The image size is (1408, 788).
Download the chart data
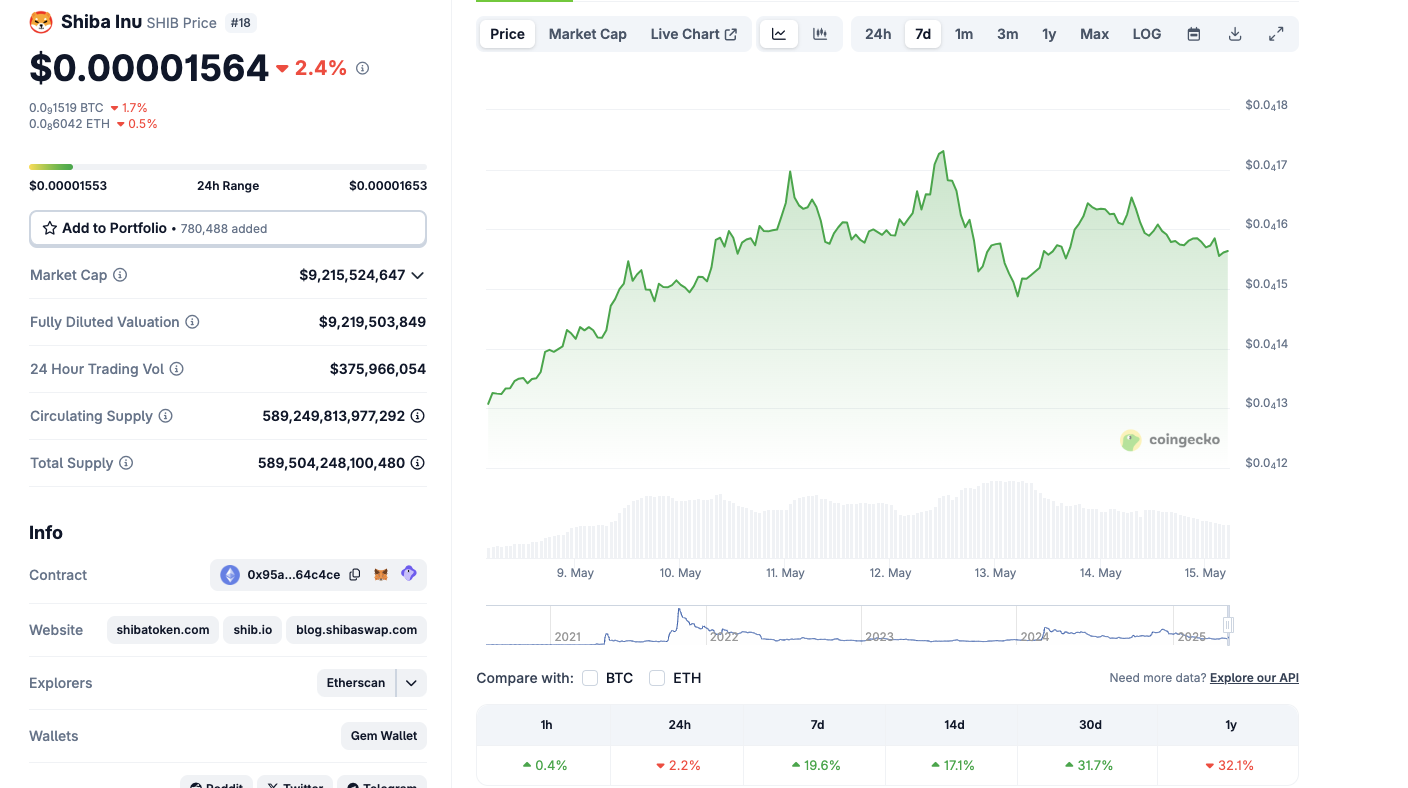[1235, 34]
